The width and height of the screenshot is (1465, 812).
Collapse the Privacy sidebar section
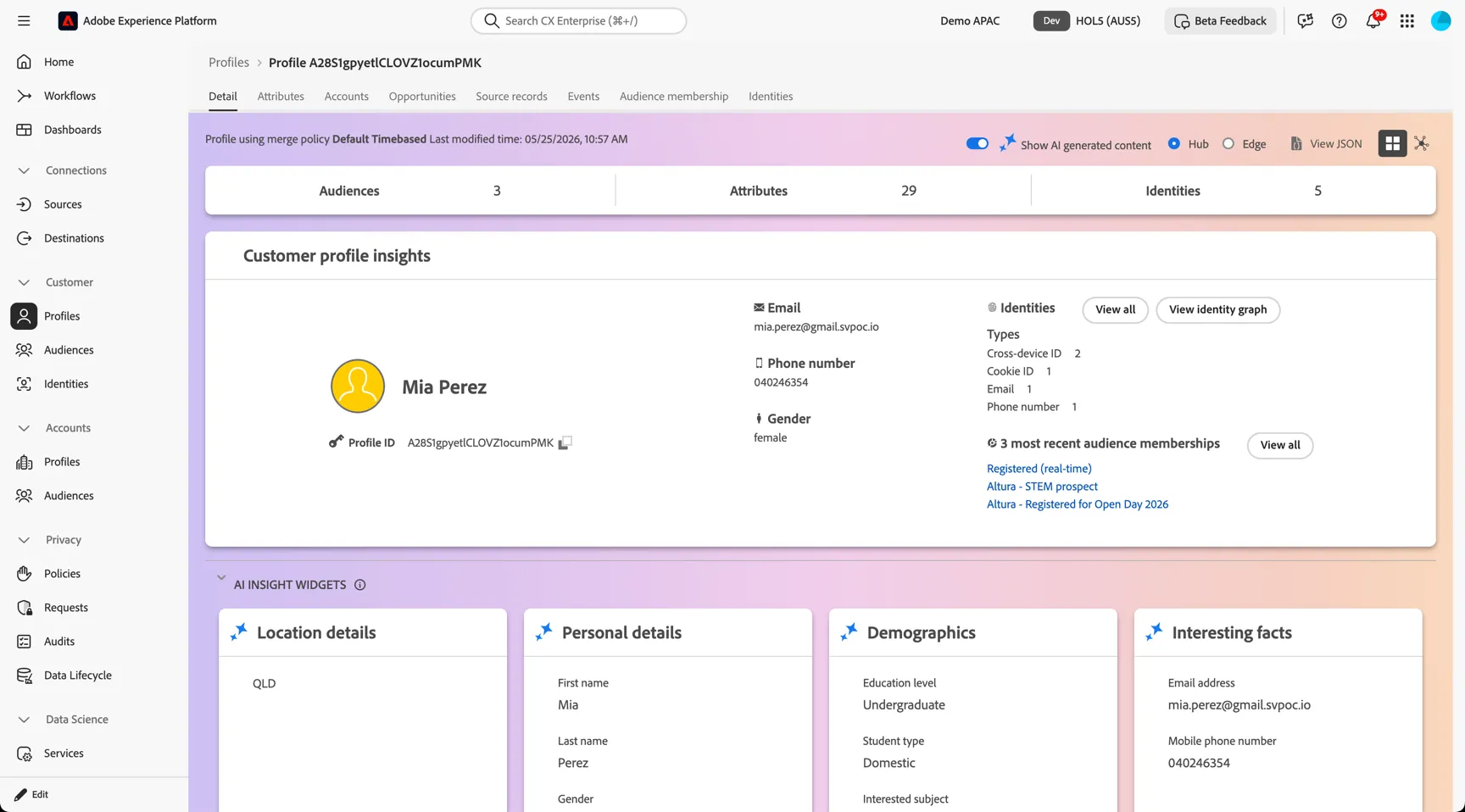[x=24, y=540]
